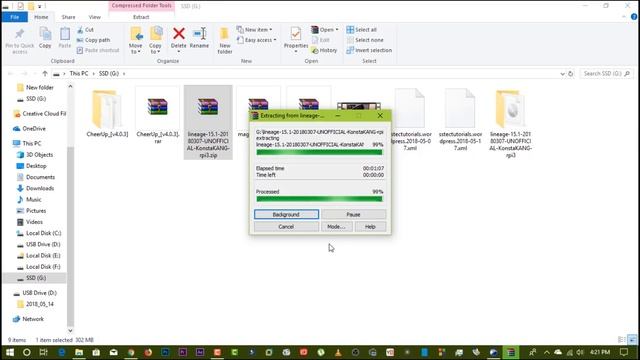Select lineage-15.1 KonstaKANG-rpi3 extracted folder
Viewport: 640px width, 360px height.
(510, 124)
